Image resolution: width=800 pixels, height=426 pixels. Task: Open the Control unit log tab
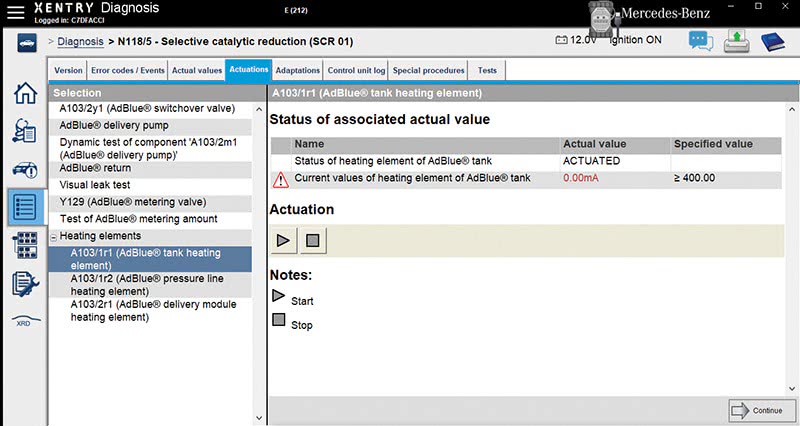click(356, 70)
